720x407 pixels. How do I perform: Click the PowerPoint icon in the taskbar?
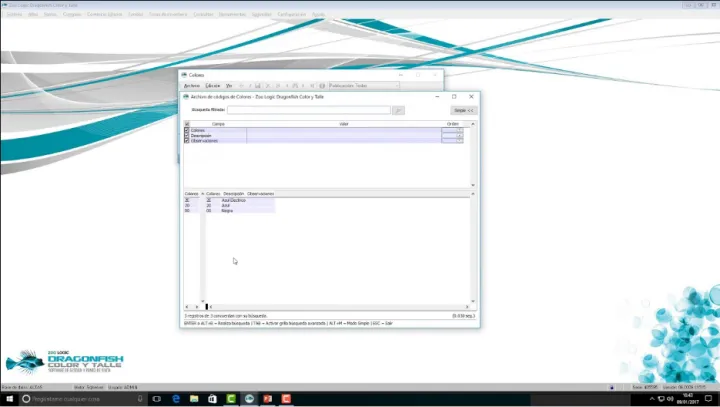pos(268,398)
